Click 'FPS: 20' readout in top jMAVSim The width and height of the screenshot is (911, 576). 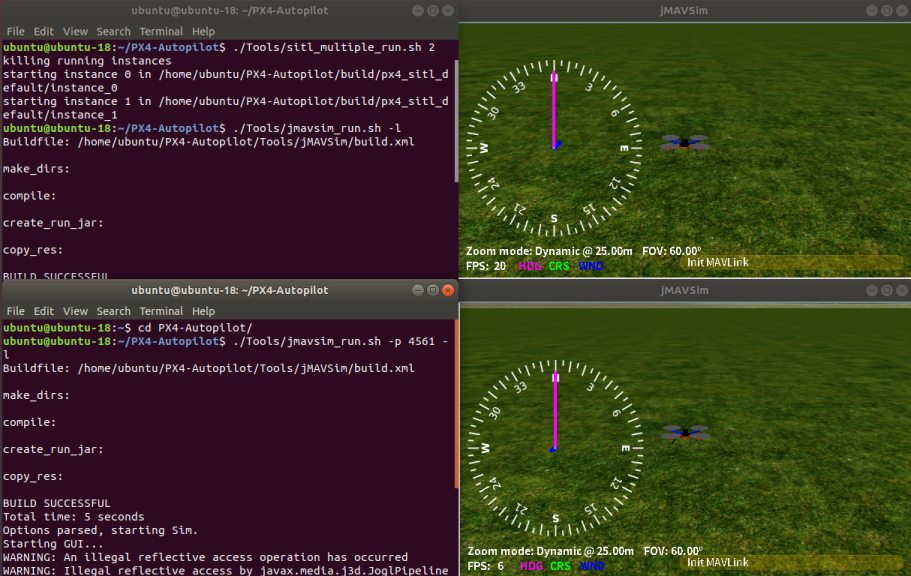(x=486, y=266)
